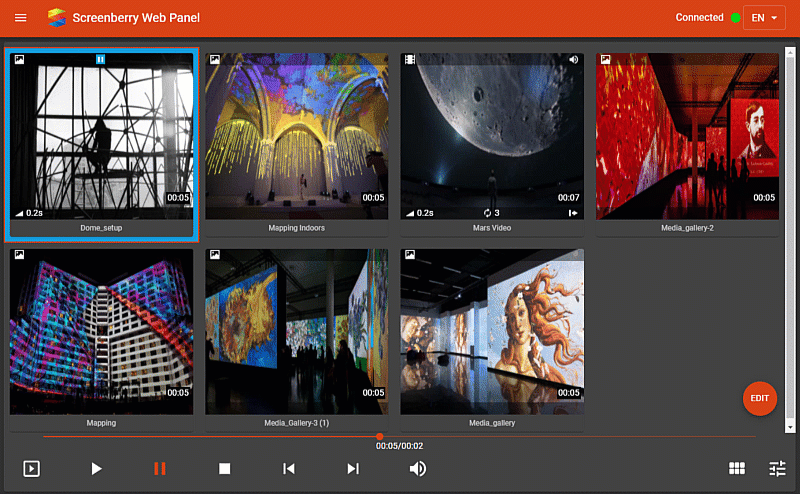Image resolution: width=800 pixels, height=494 pixels.
Task: Select the Media_gallery-2 thumbnail
Action: (x=687, y=136)
